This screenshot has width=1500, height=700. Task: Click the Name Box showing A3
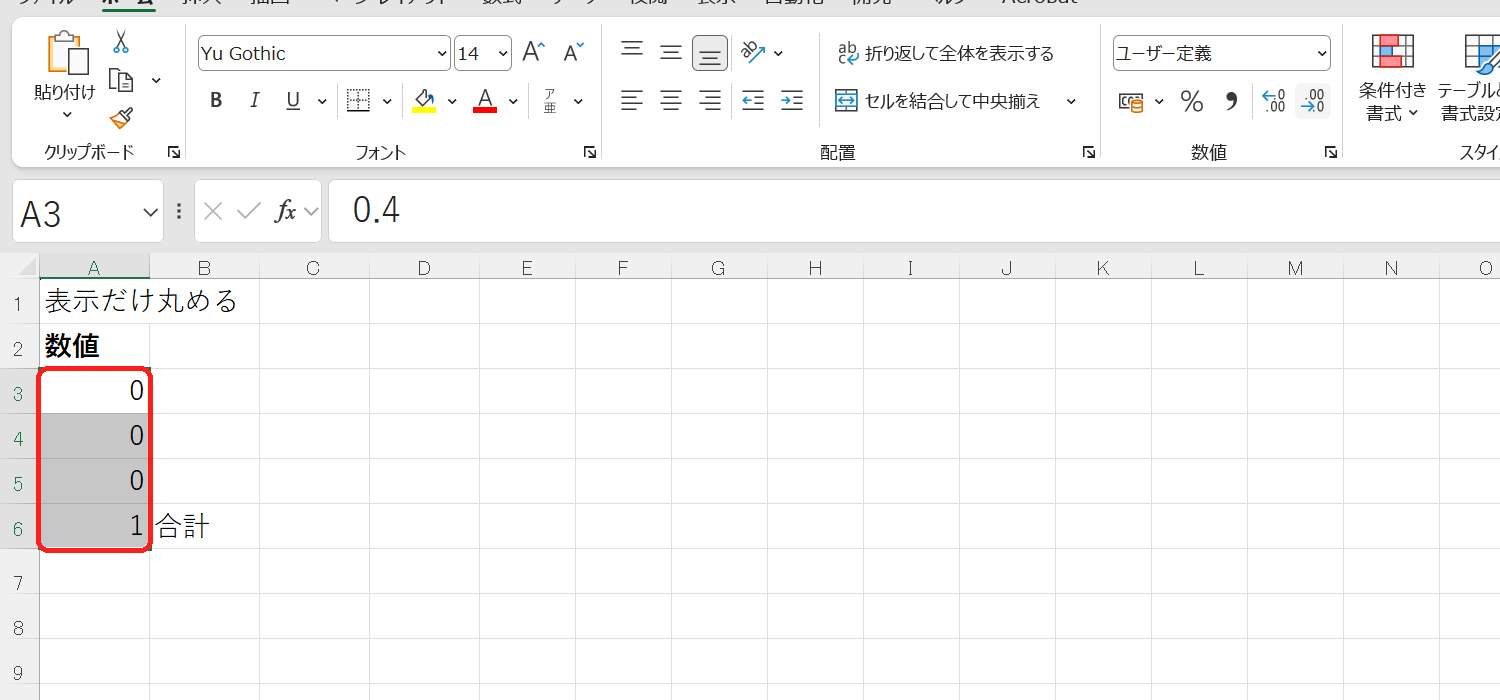[x=88, y=212]
